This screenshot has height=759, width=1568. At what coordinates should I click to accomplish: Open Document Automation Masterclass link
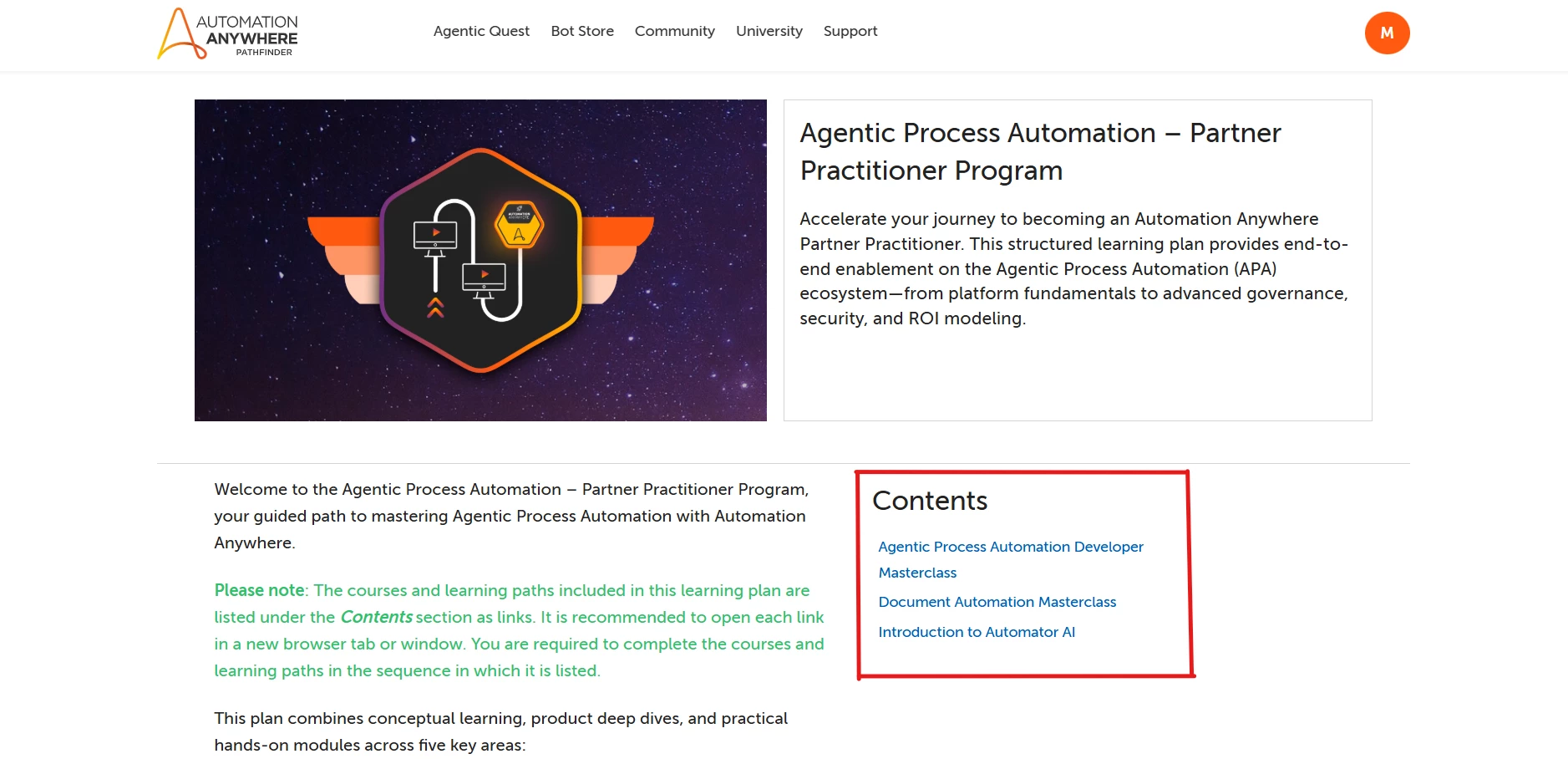(997, 602)
